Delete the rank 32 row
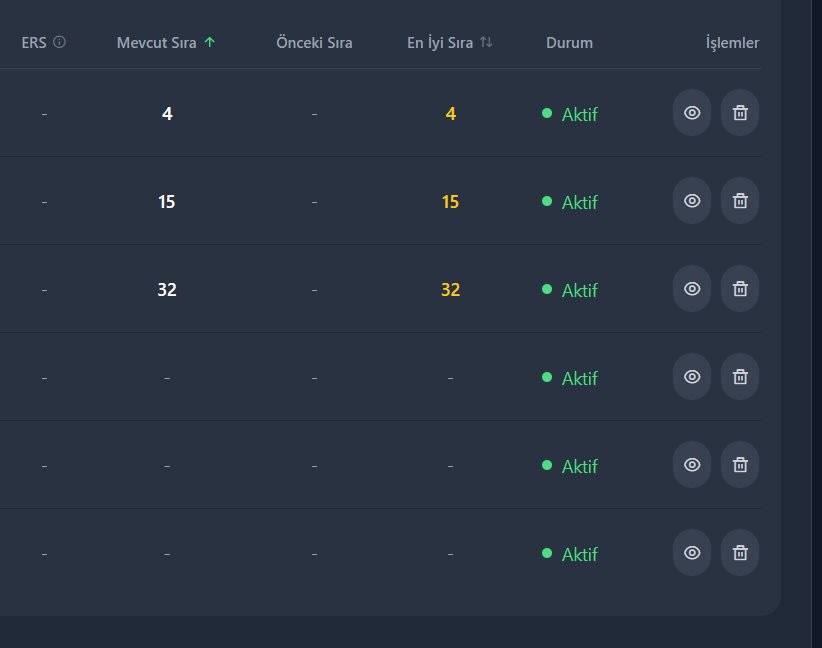The width and height of the screenshot is (822, 648). (x=740, y=289)
